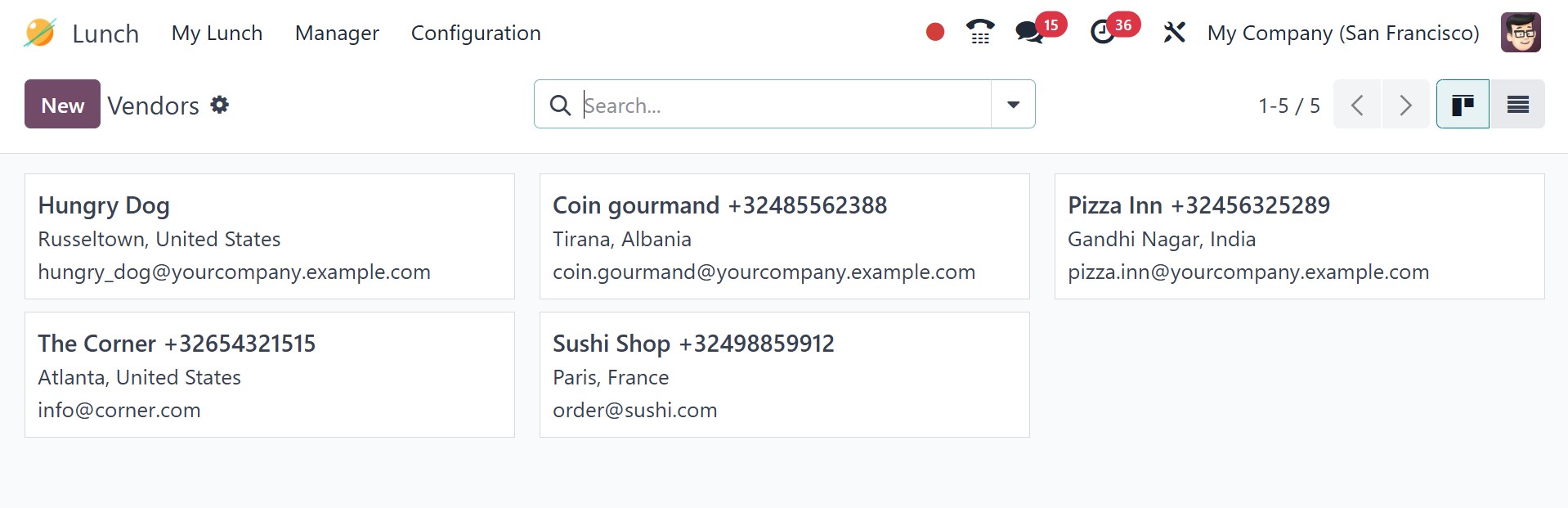Open the debug tools wrench icon

[x=1174, y=33]
